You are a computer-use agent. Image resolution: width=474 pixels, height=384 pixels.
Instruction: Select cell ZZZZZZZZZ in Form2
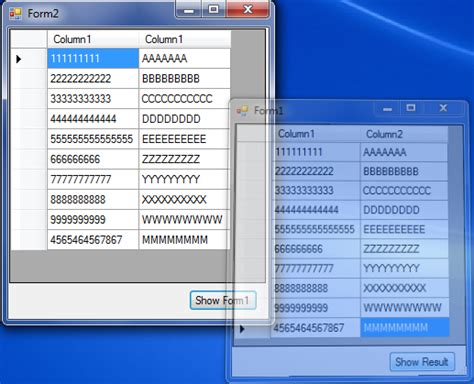point(184,159)
